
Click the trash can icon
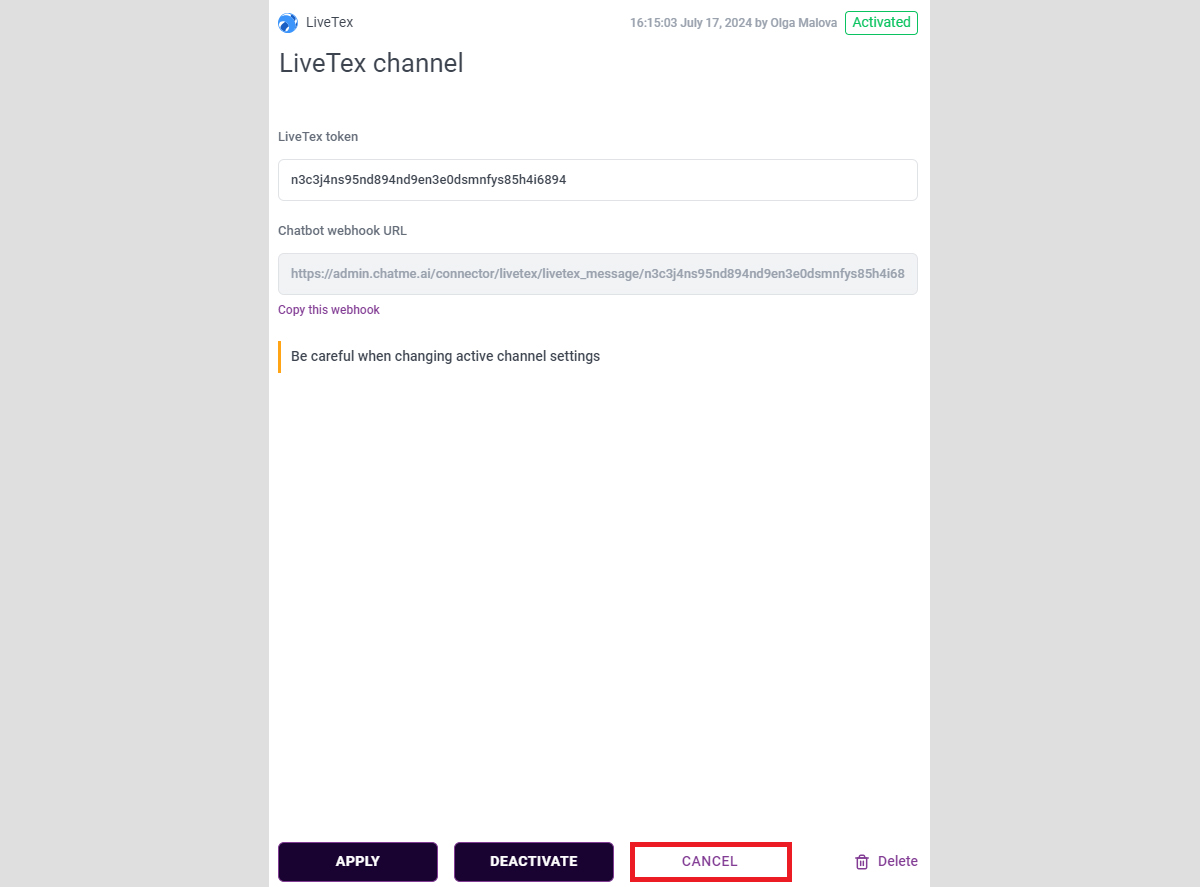(862, 862)
